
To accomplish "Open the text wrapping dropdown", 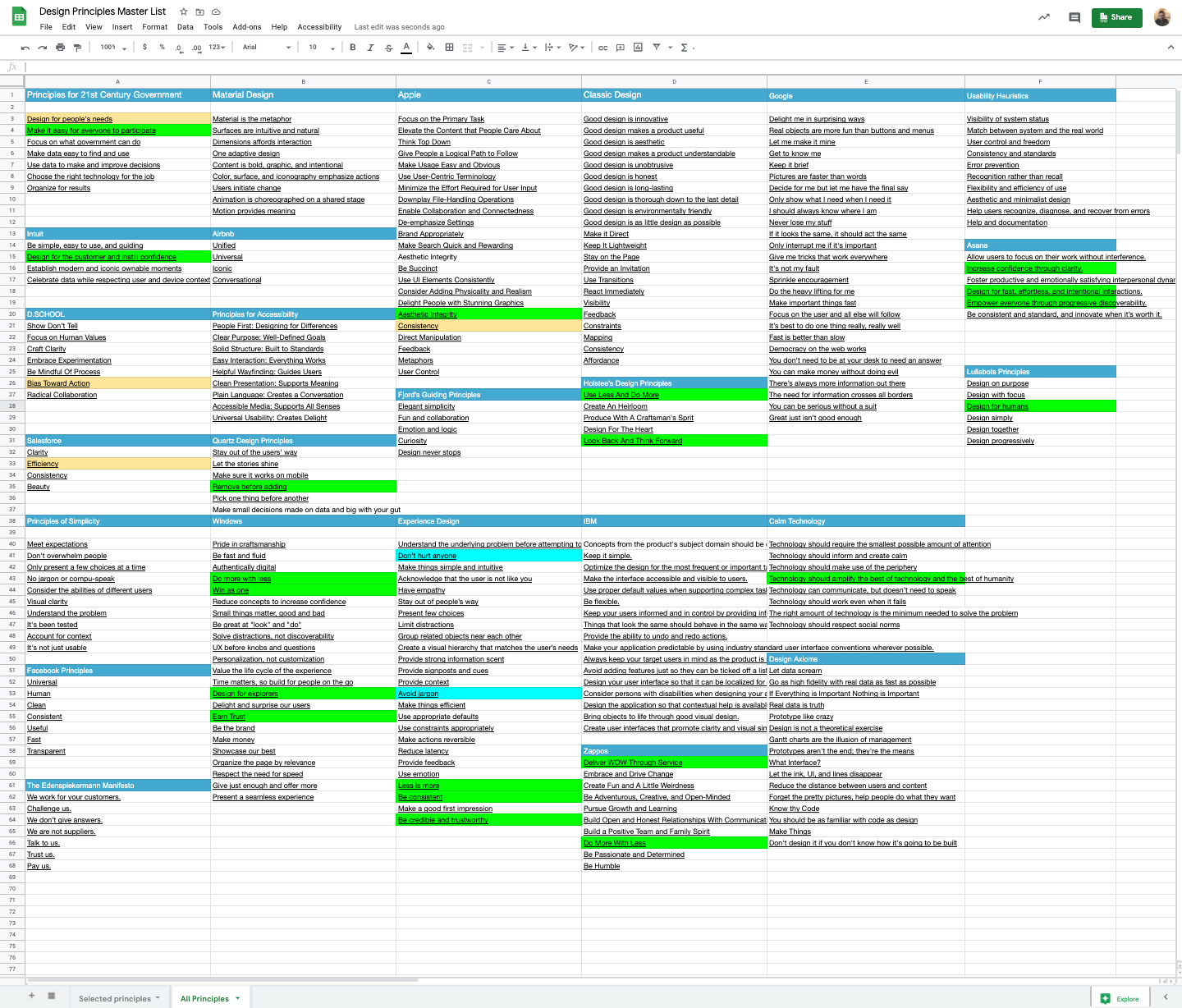I will 553,48.
